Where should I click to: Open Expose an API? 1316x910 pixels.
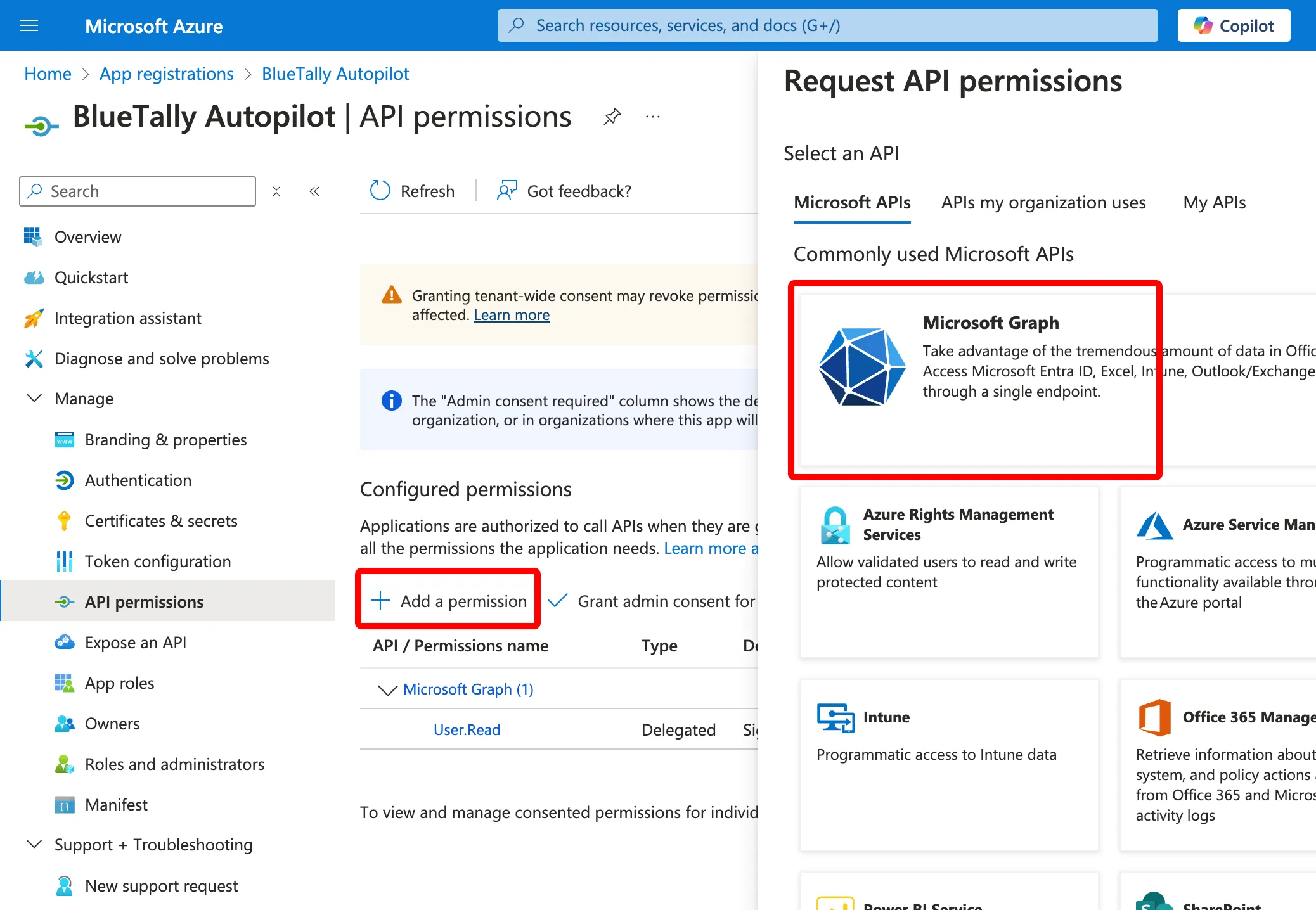pyautogui.click(x=135, y=643)
